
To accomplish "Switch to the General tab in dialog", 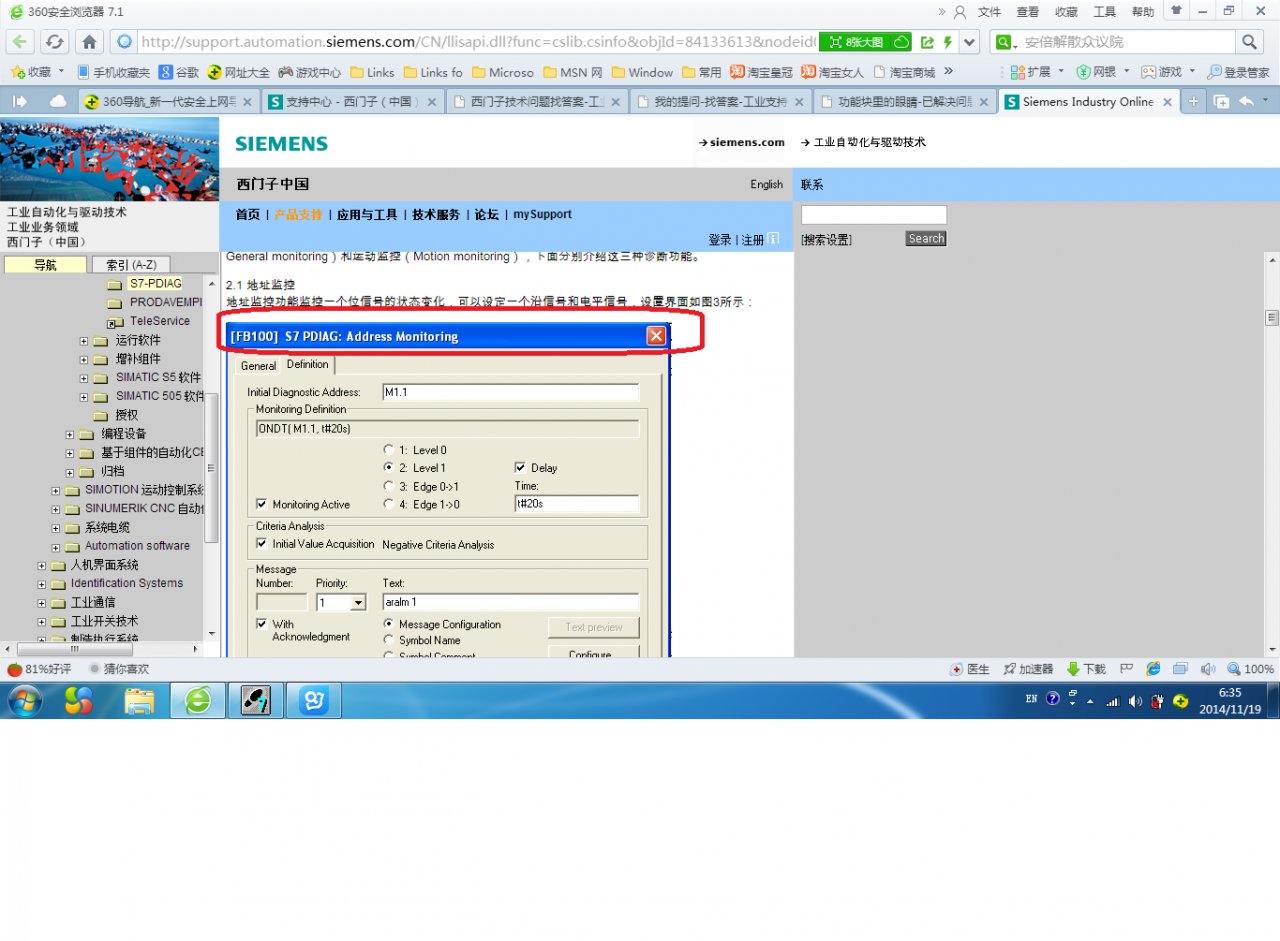I will tap(258, 366).
